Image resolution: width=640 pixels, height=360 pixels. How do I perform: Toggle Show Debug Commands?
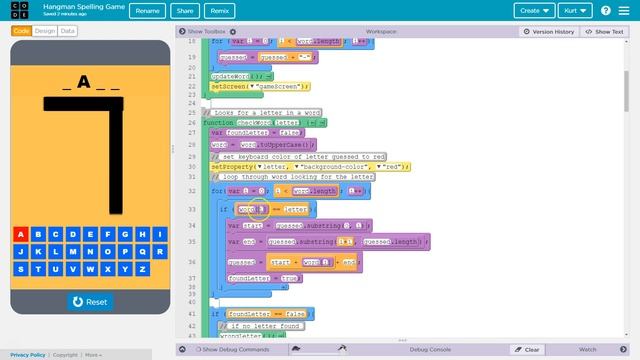click(232, 349)
